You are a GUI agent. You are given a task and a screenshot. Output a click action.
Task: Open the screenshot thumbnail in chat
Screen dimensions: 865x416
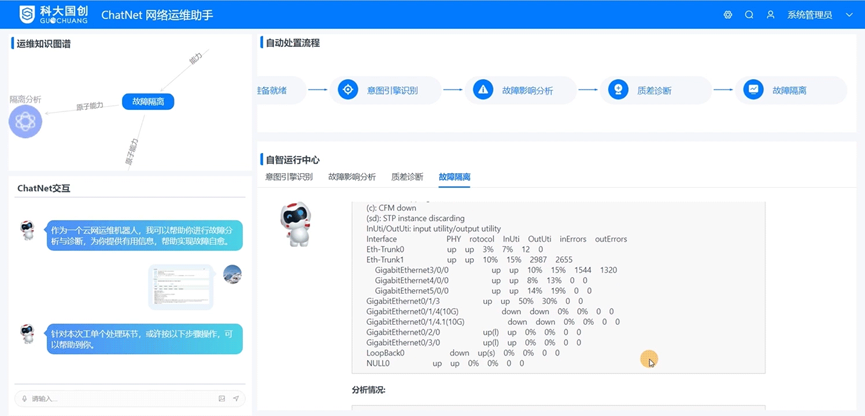pos(180,287)
